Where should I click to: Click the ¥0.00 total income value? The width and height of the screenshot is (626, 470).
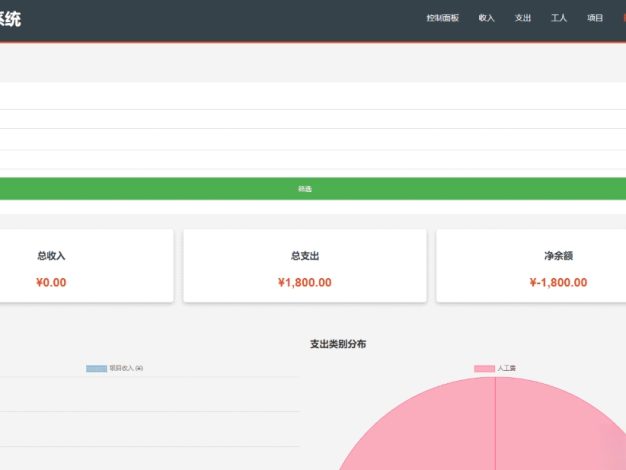pos(51,282)
